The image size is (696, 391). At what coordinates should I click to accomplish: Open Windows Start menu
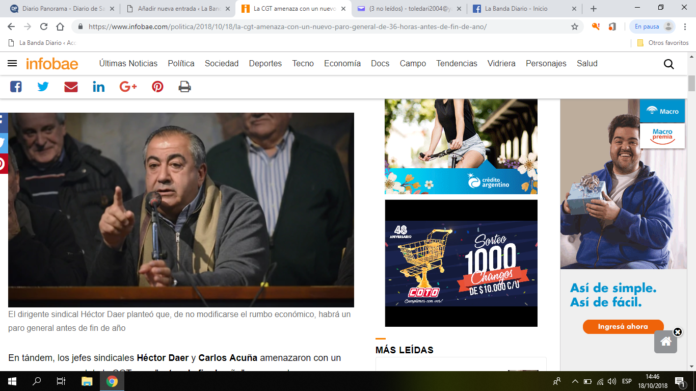point(12,381)
